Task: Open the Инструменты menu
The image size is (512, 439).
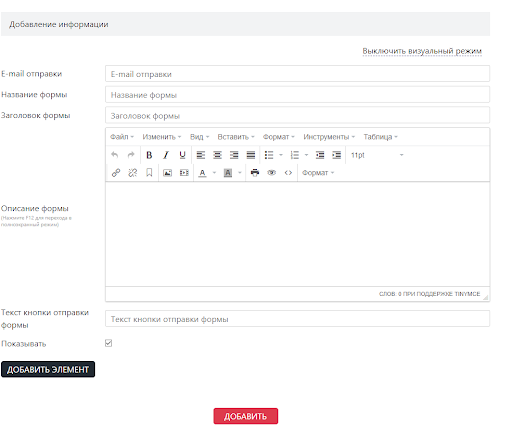Action: pyautogui.click(x=329, y=137)
